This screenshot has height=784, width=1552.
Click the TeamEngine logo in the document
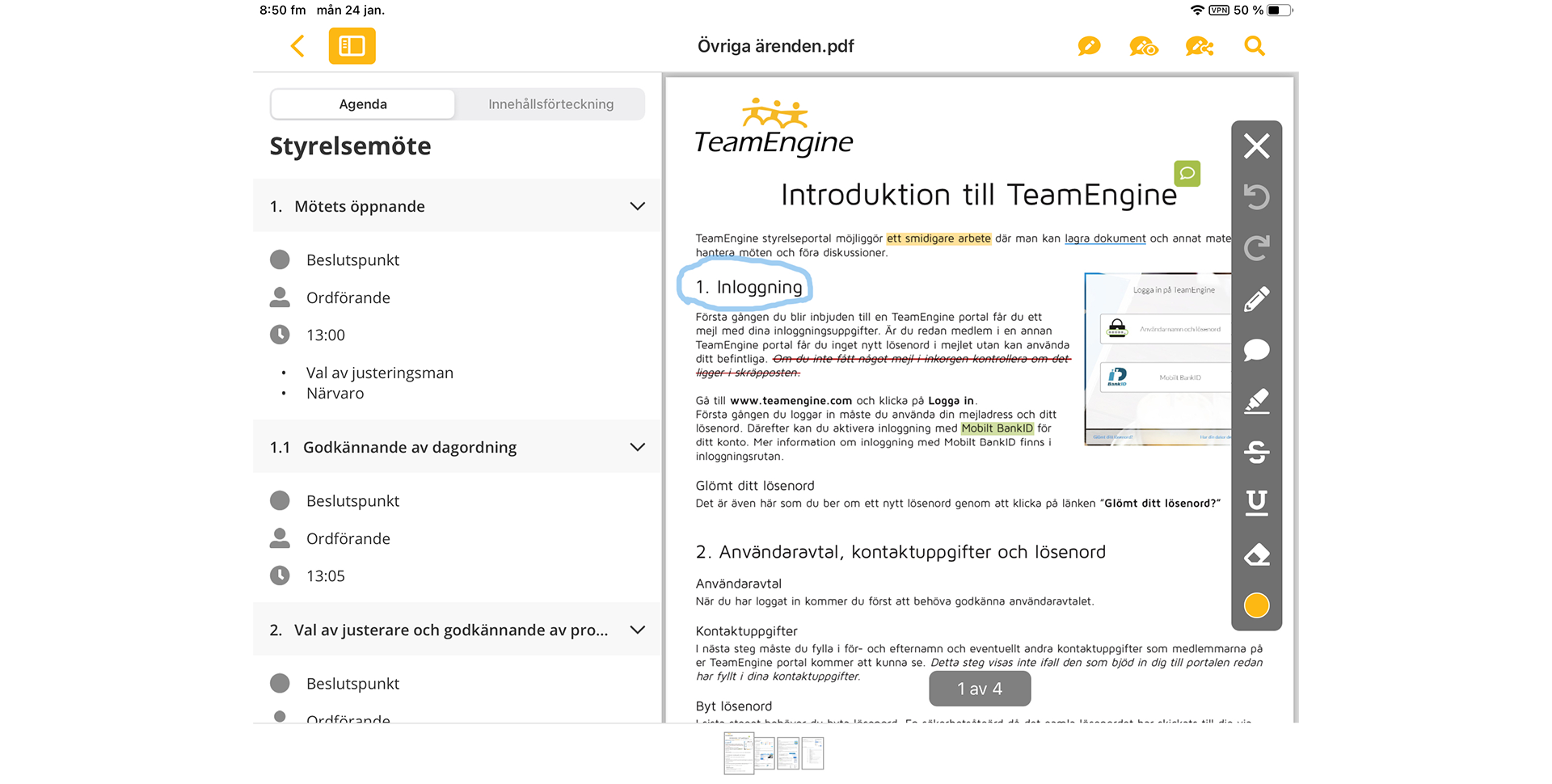774,127
